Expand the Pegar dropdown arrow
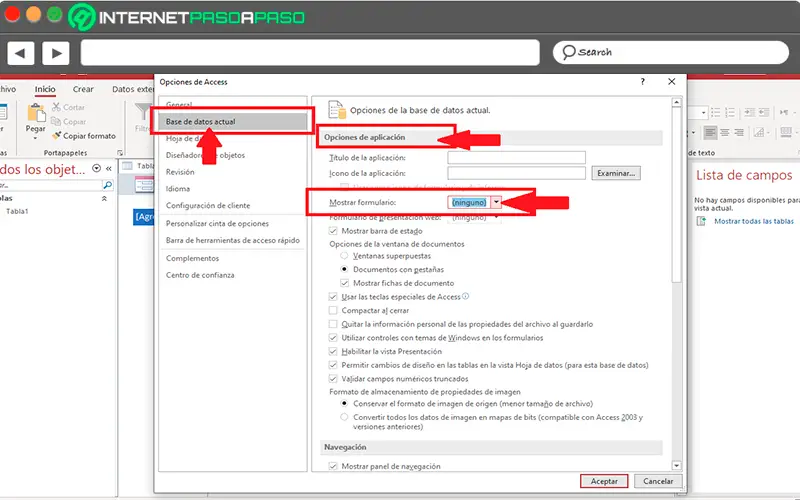800x500 pixels. pos(35,138)
